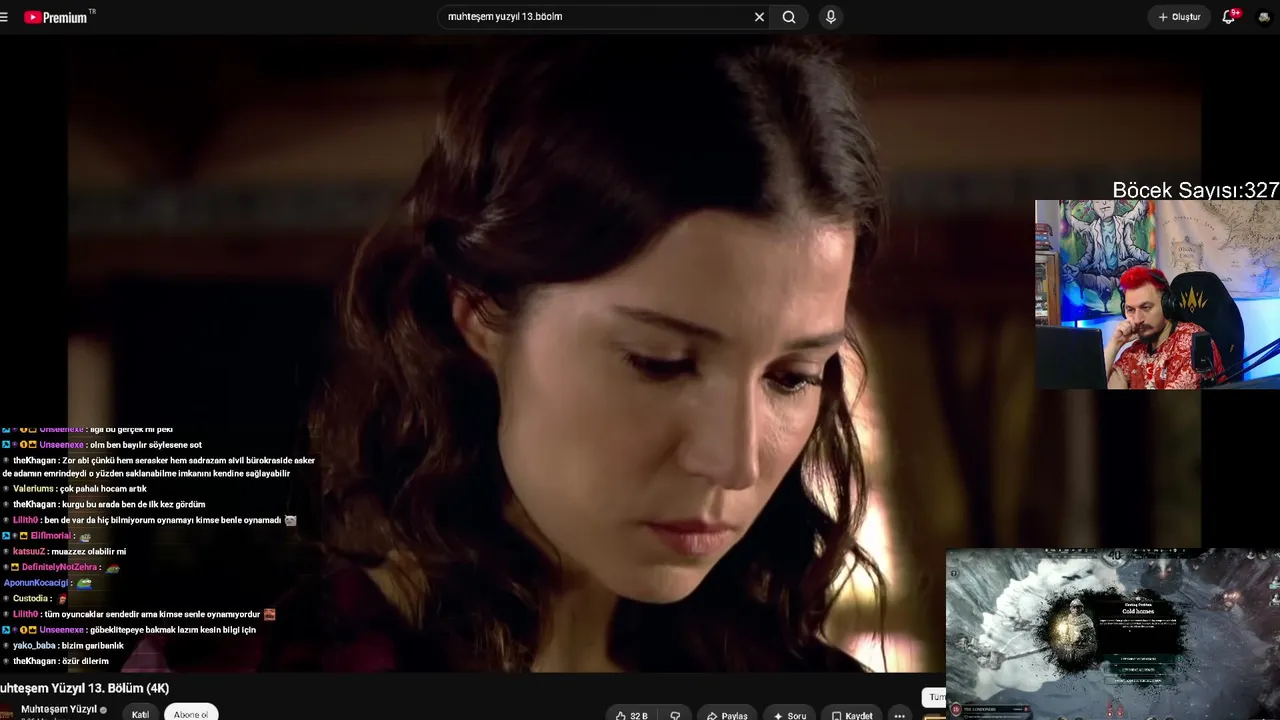Open the three-dot more actions menu
The width and height of the screenshot is (1280, 720).
[899, 715]
